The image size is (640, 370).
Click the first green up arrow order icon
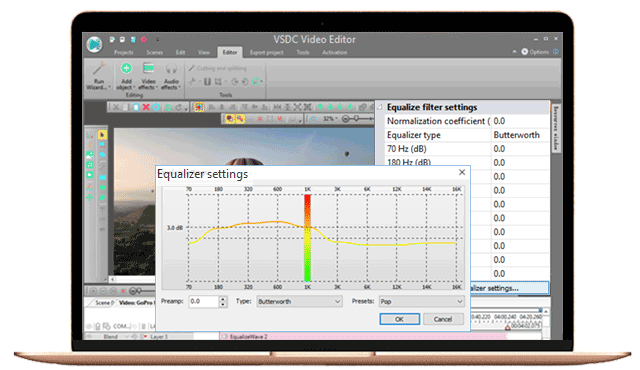pos(320,107)
